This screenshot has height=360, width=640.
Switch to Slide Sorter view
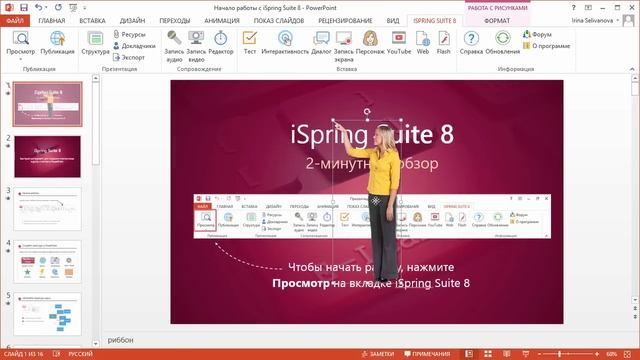[x=488, y=354]
